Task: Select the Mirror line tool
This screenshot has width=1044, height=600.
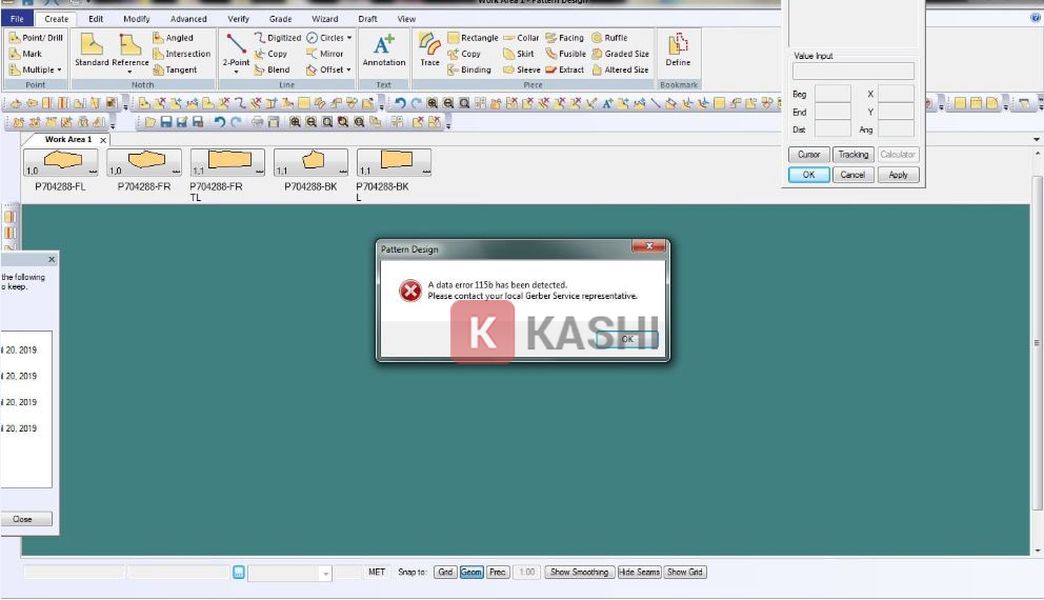Action: tap(325, 54)
